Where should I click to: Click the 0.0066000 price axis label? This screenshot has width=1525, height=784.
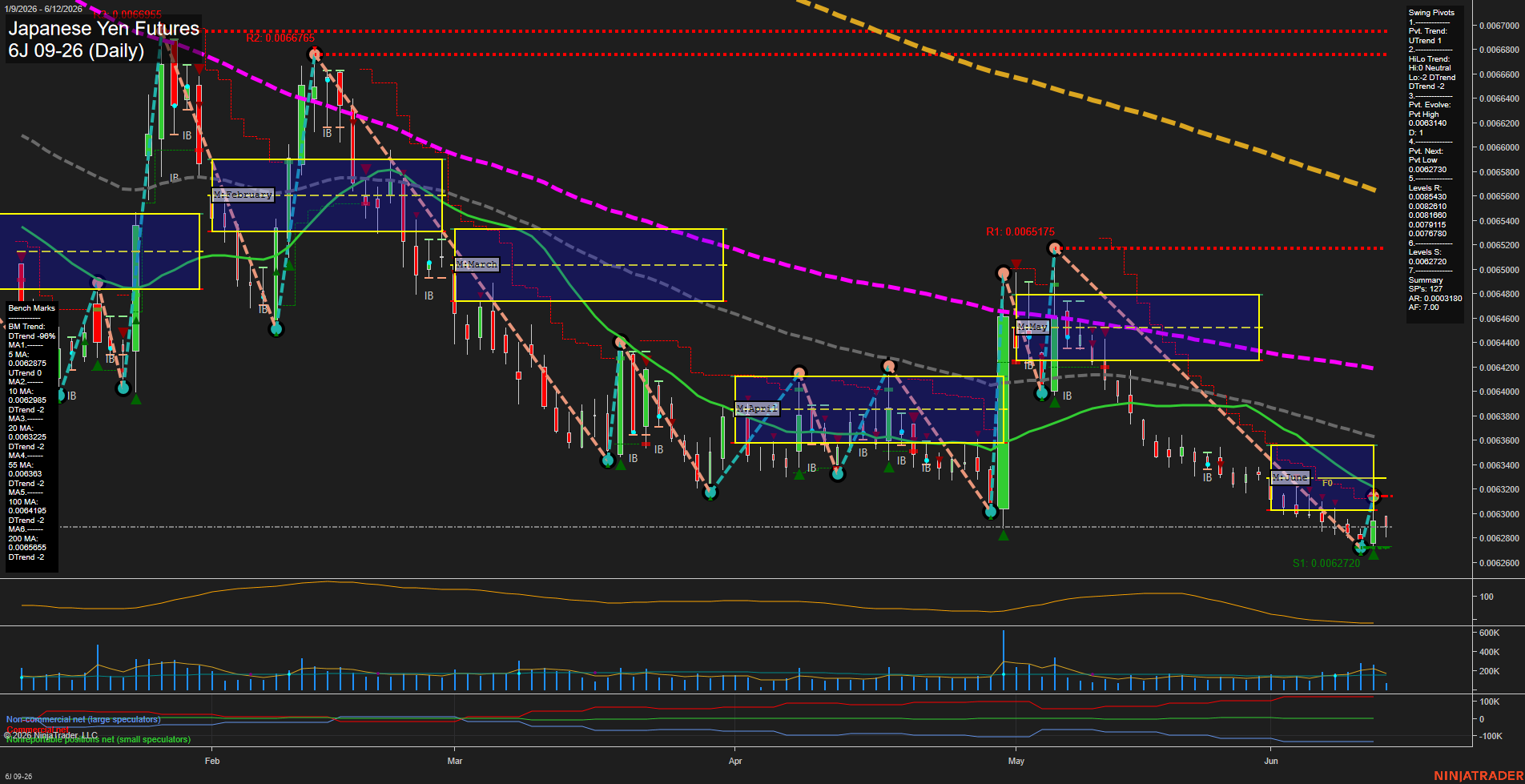tap(1499, 147)
